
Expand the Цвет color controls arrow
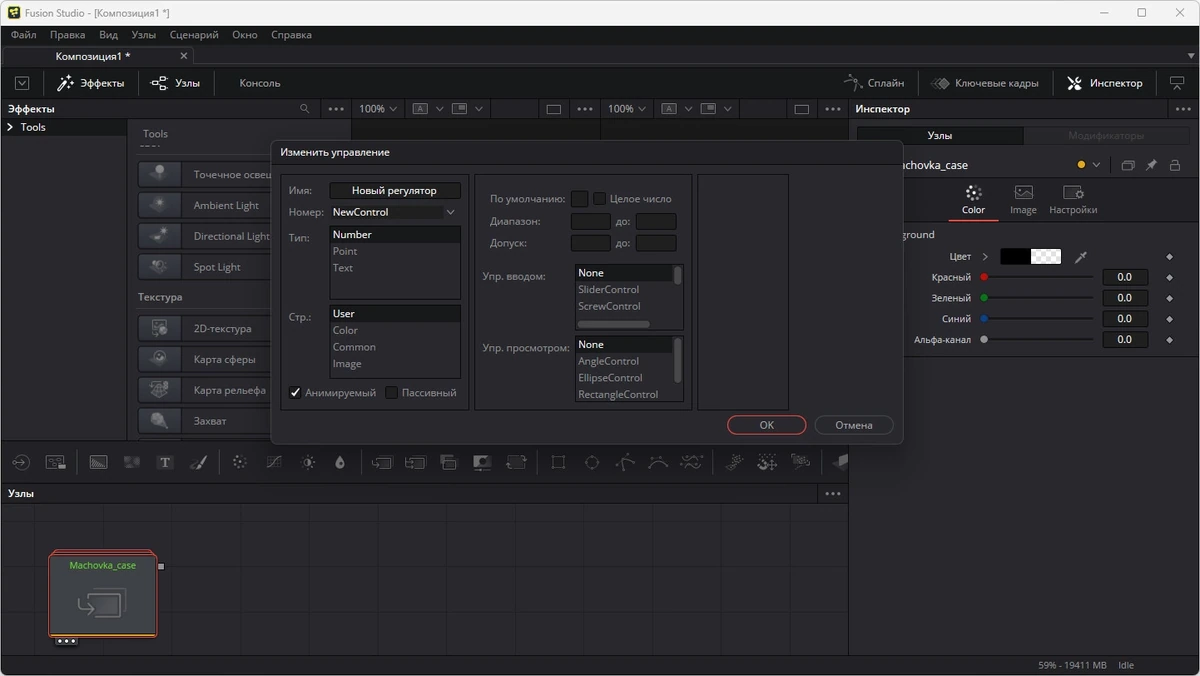pyautogui.click(x=985, y=257)
